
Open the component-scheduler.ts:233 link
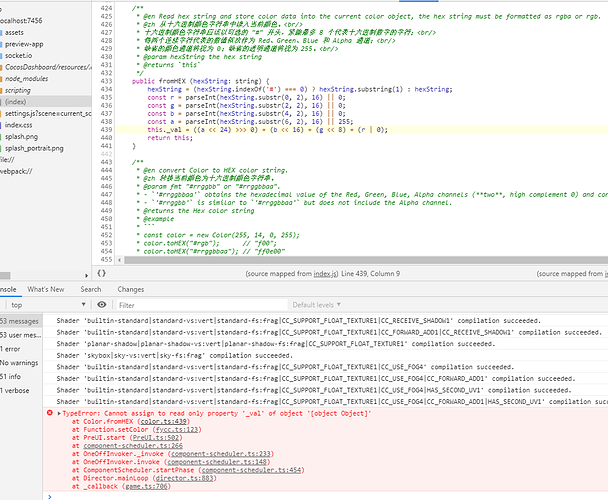pyautogui.click(x=221, y=454)
